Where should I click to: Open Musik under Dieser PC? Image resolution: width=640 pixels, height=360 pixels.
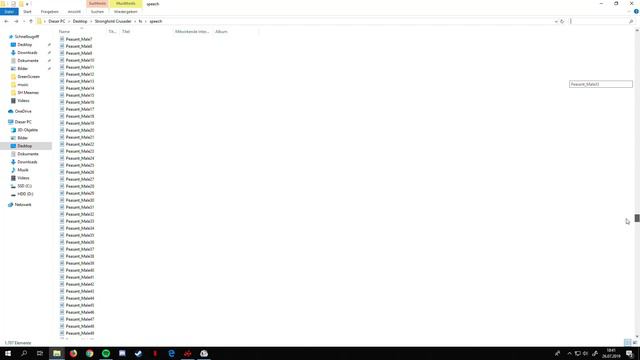[23, 170]
